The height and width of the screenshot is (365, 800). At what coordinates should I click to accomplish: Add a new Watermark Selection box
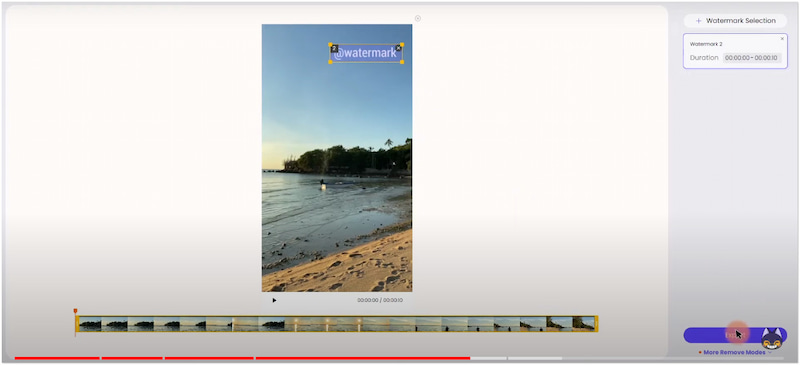click(735, 21)
